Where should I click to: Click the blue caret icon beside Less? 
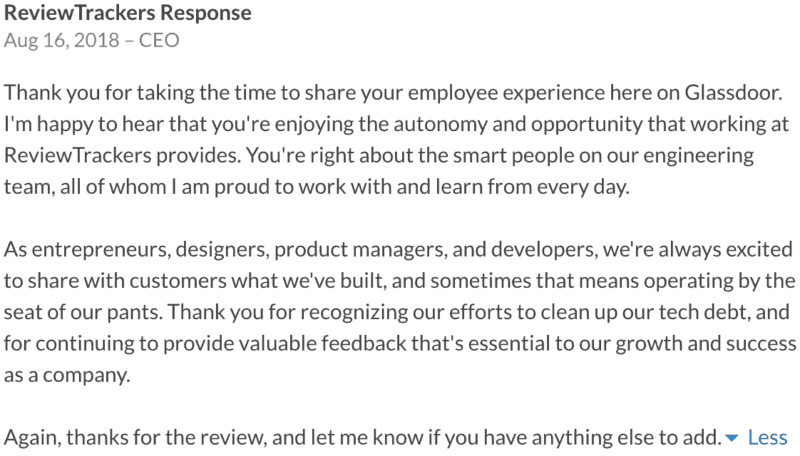tap(732, 438)
